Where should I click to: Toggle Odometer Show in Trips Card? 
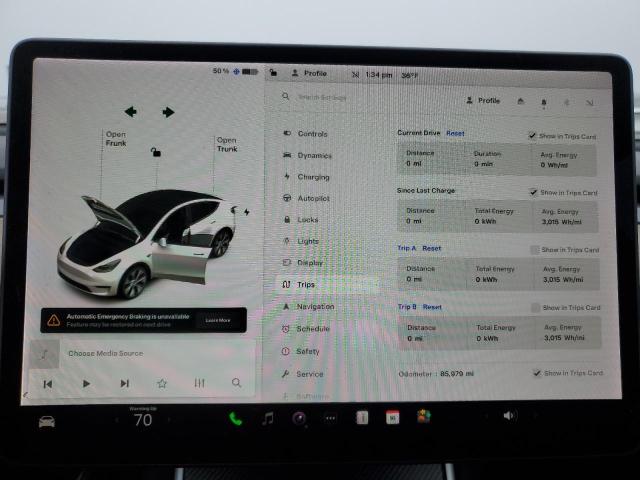tap(537, 373)
